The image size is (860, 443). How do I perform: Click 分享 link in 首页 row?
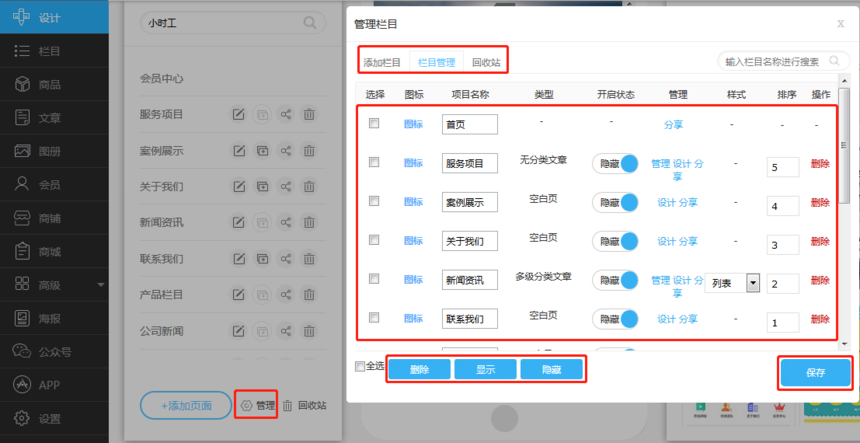point(674,124)
